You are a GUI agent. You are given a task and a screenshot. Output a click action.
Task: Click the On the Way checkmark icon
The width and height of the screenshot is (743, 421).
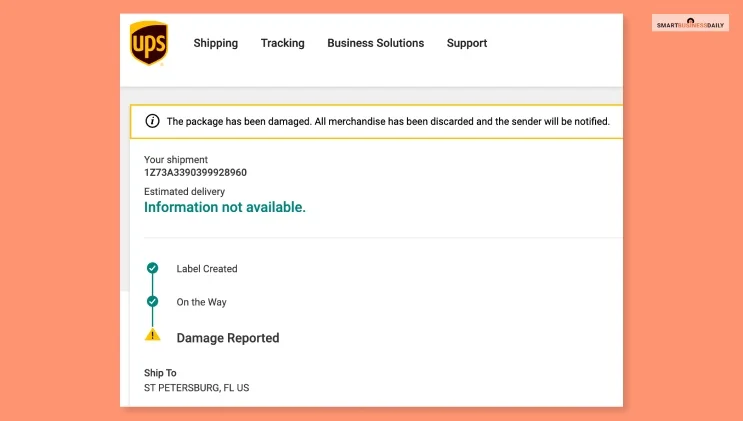pos(152,302)
